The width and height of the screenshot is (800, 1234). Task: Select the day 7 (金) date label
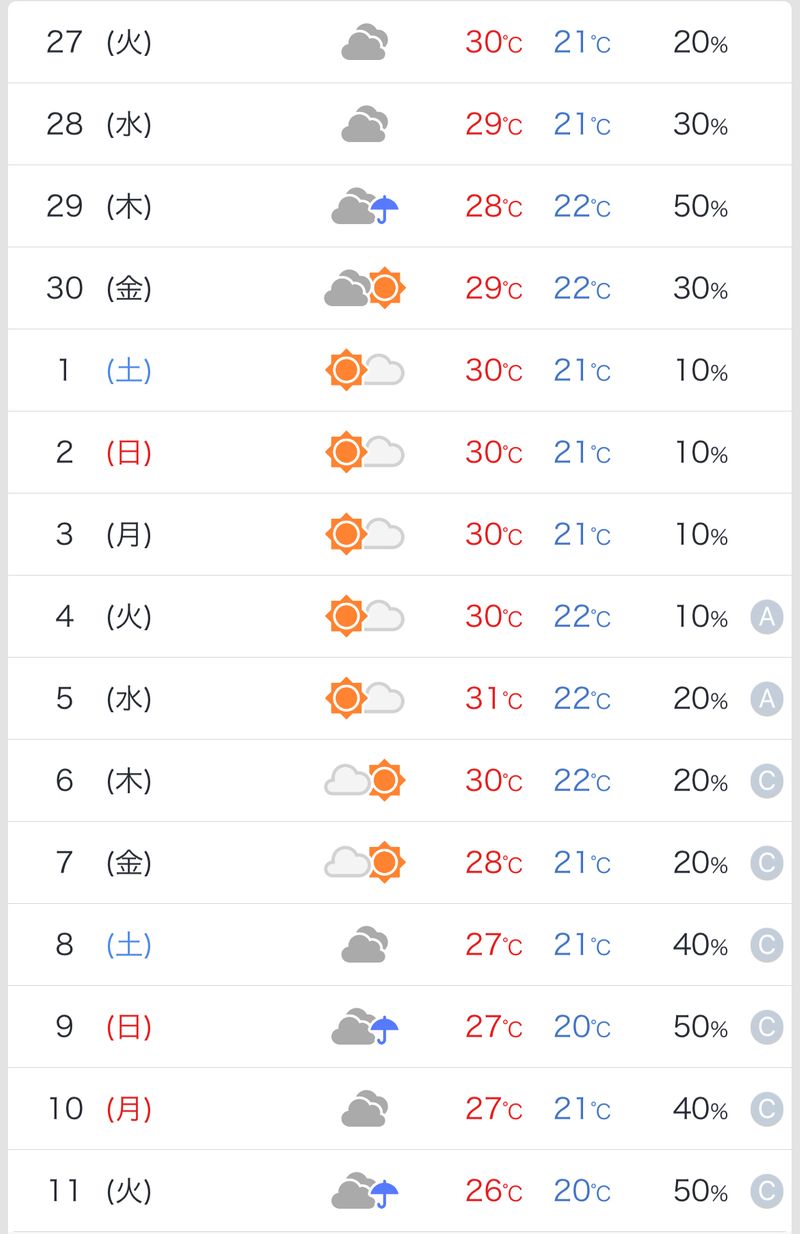click(x=99, y=863)
